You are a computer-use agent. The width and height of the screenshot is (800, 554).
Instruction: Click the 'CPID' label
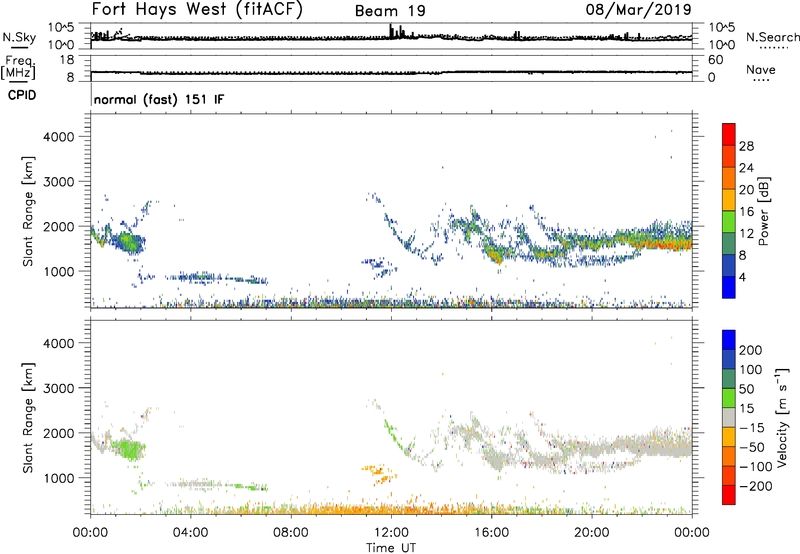22,95
